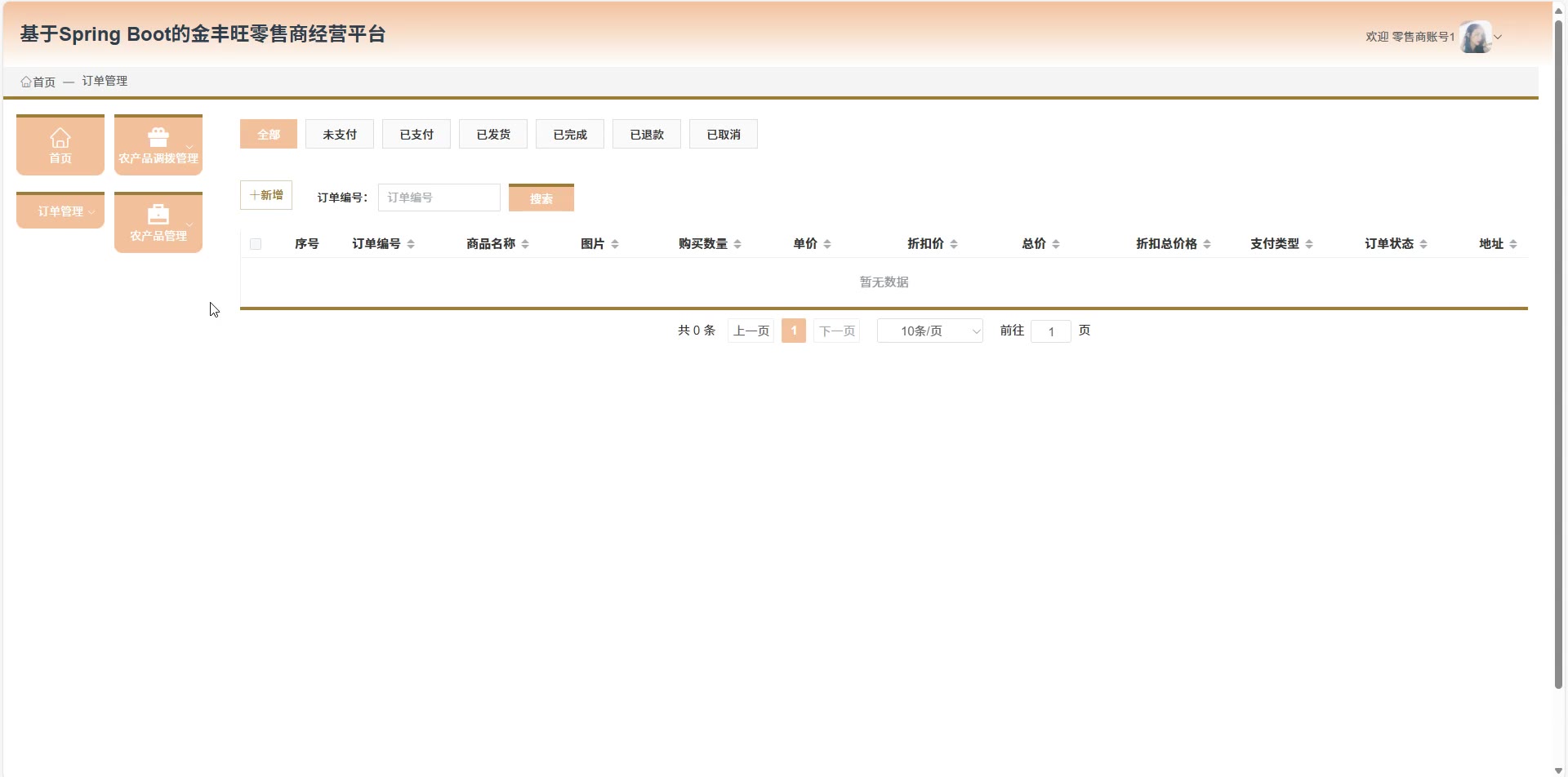Select the 已发货 order filter tab
This screenshot has width=1568, height=777.
click(x=493, y=134)
